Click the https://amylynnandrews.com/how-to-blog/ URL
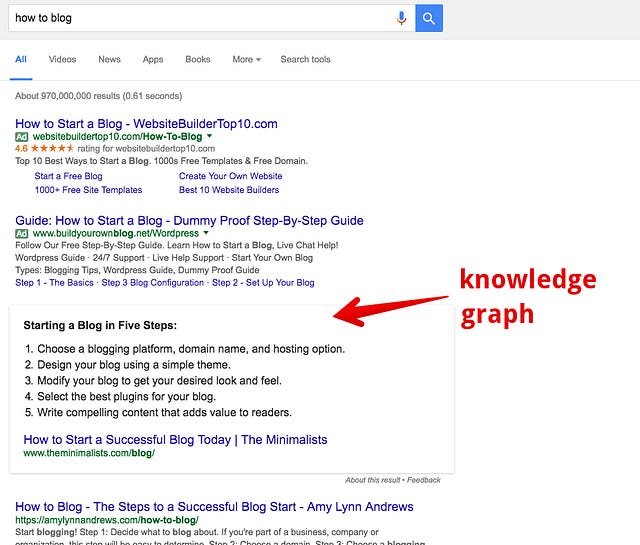 (107, 520)
